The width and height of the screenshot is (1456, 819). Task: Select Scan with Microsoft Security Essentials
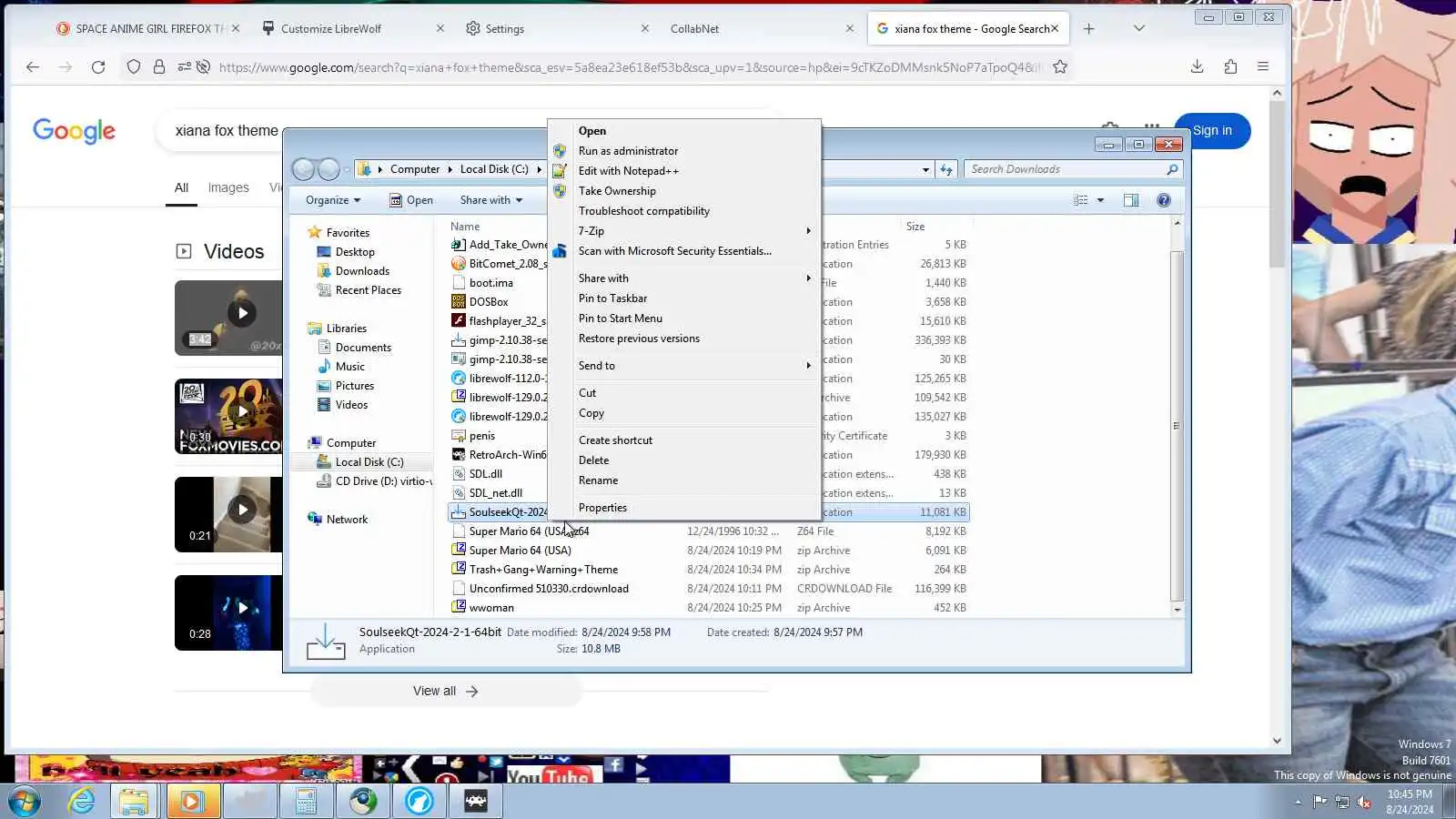pyautogui.click(x=684, y=251)
